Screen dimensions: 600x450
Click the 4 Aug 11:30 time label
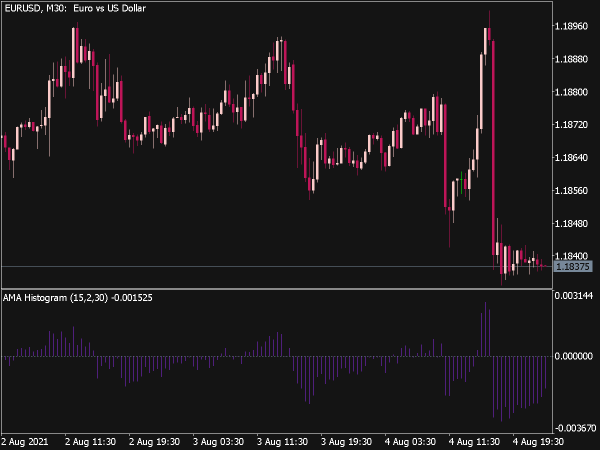pyautogui.click(x=474, y=442)
